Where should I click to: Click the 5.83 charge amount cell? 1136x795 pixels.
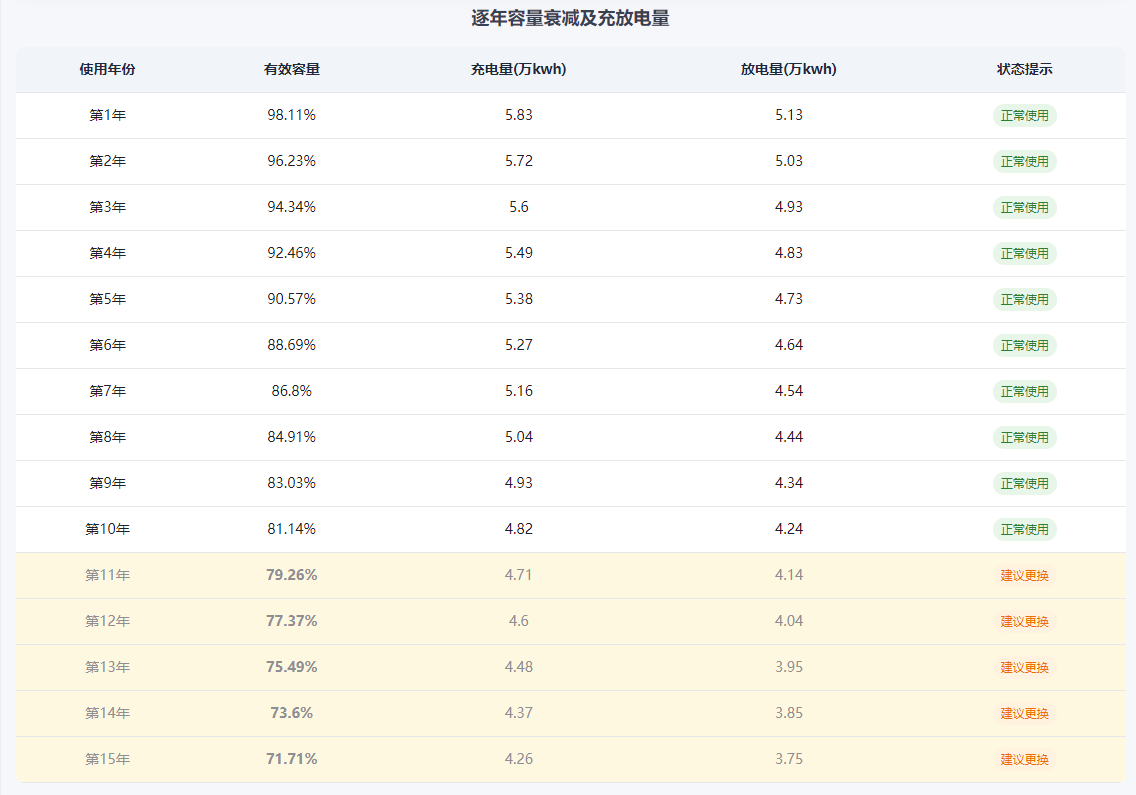518,115
